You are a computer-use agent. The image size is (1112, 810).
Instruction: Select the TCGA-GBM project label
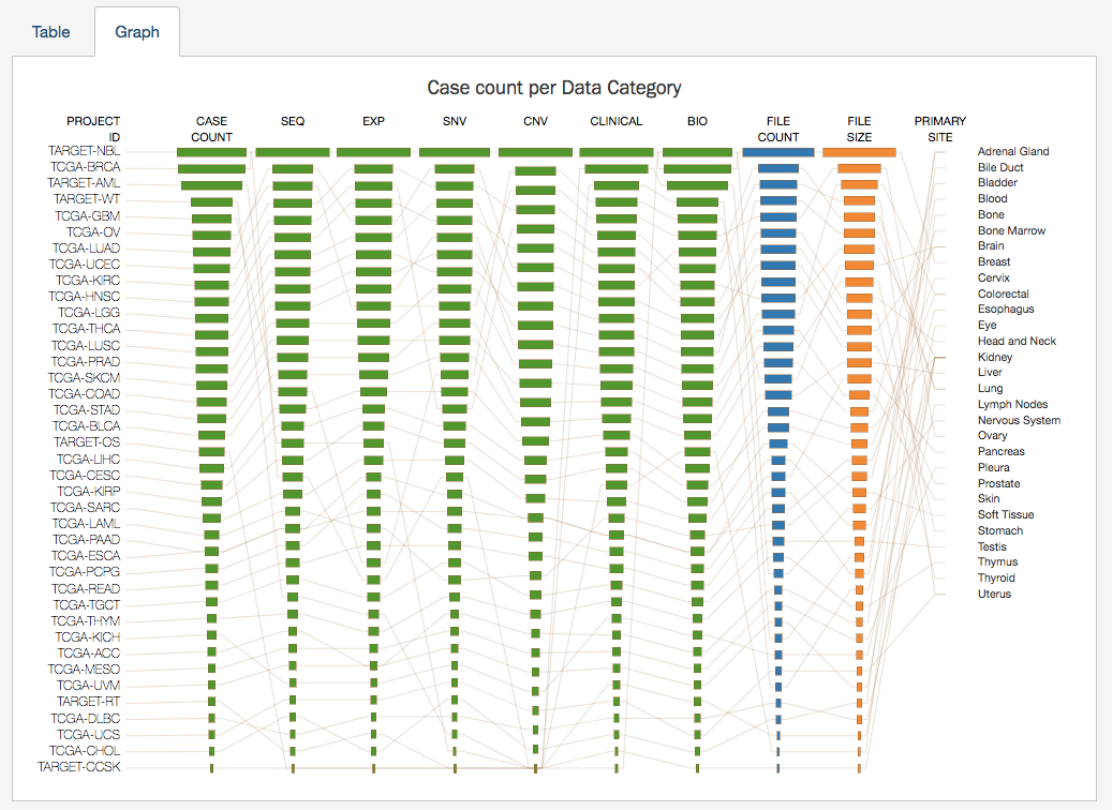(x=87, y=216)
